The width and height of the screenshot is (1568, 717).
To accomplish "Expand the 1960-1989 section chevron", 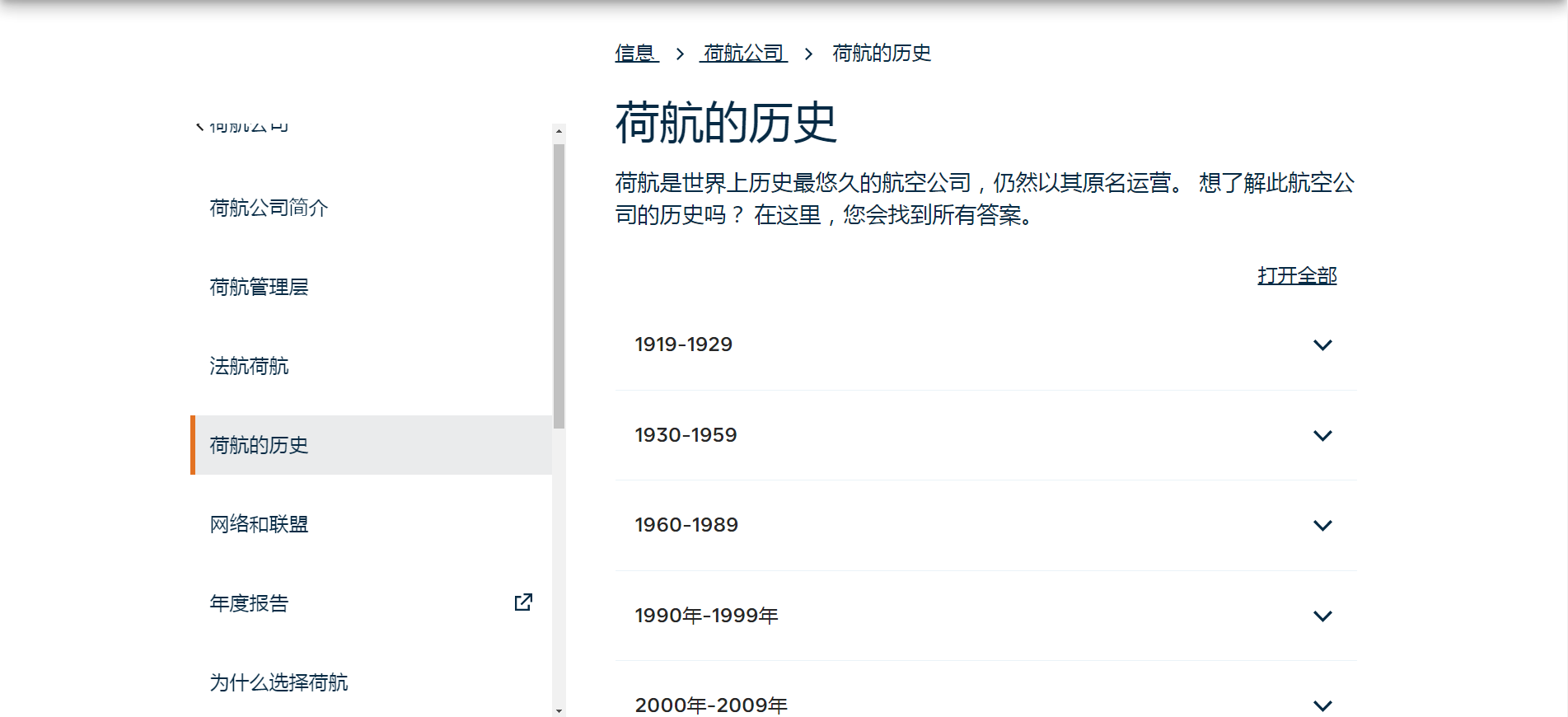I will [x=1322, y=525].
